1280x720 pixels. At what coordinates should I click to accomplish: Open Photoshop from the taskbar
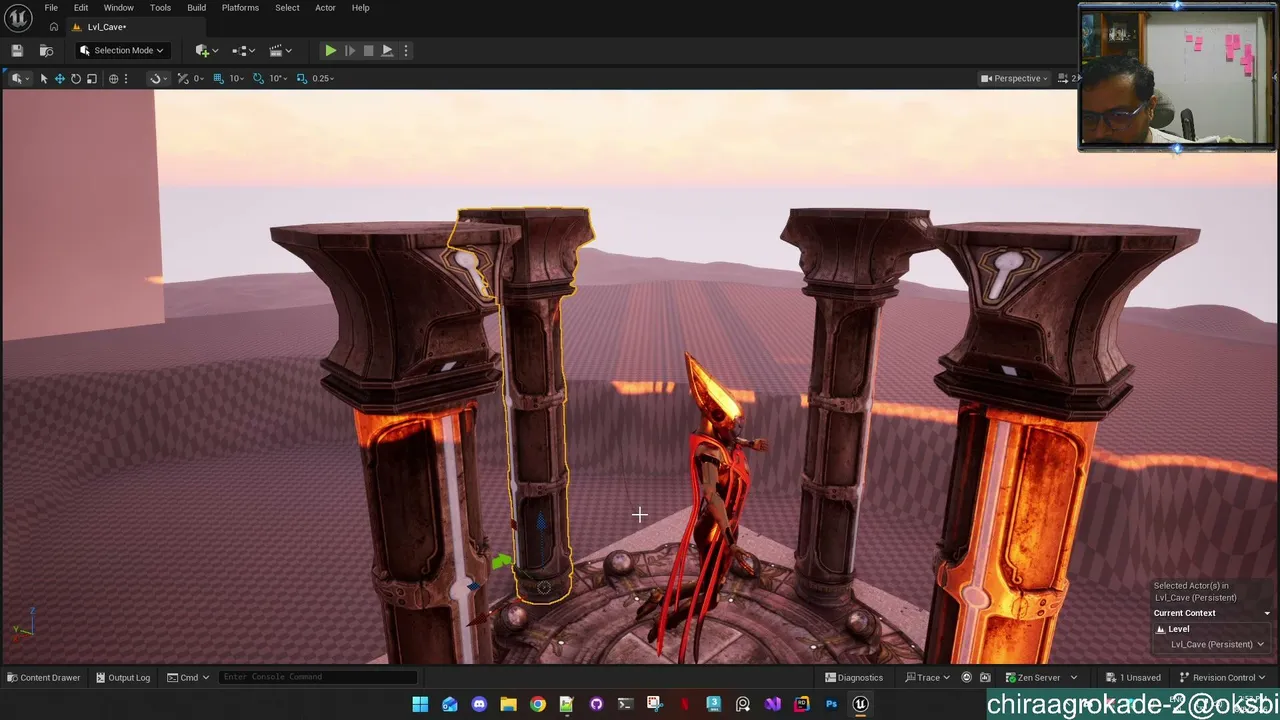[831, 704]
